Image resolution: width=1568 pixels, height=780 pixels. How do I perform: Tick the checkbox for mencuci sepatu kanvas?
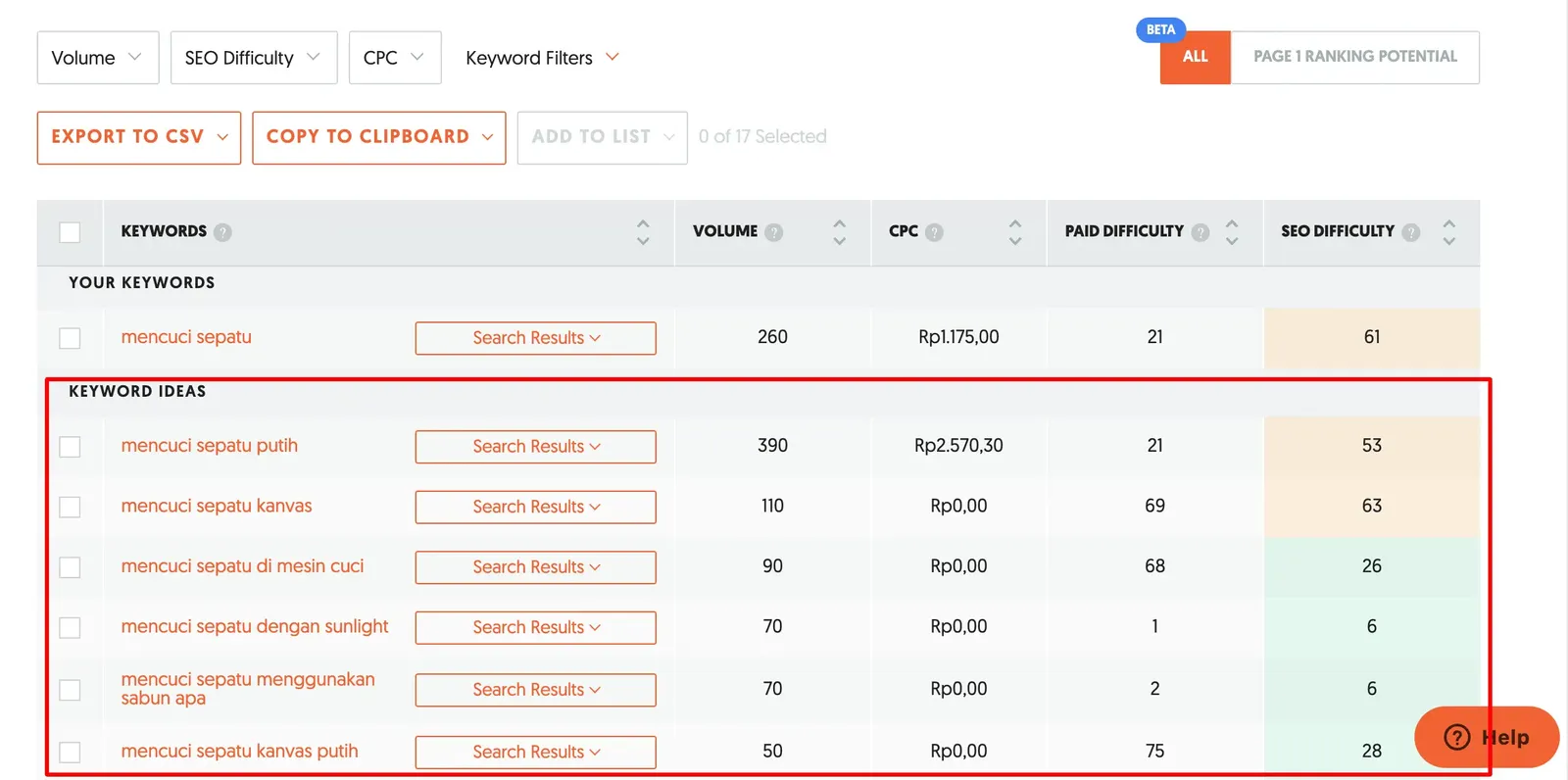(x=70, y=507)
